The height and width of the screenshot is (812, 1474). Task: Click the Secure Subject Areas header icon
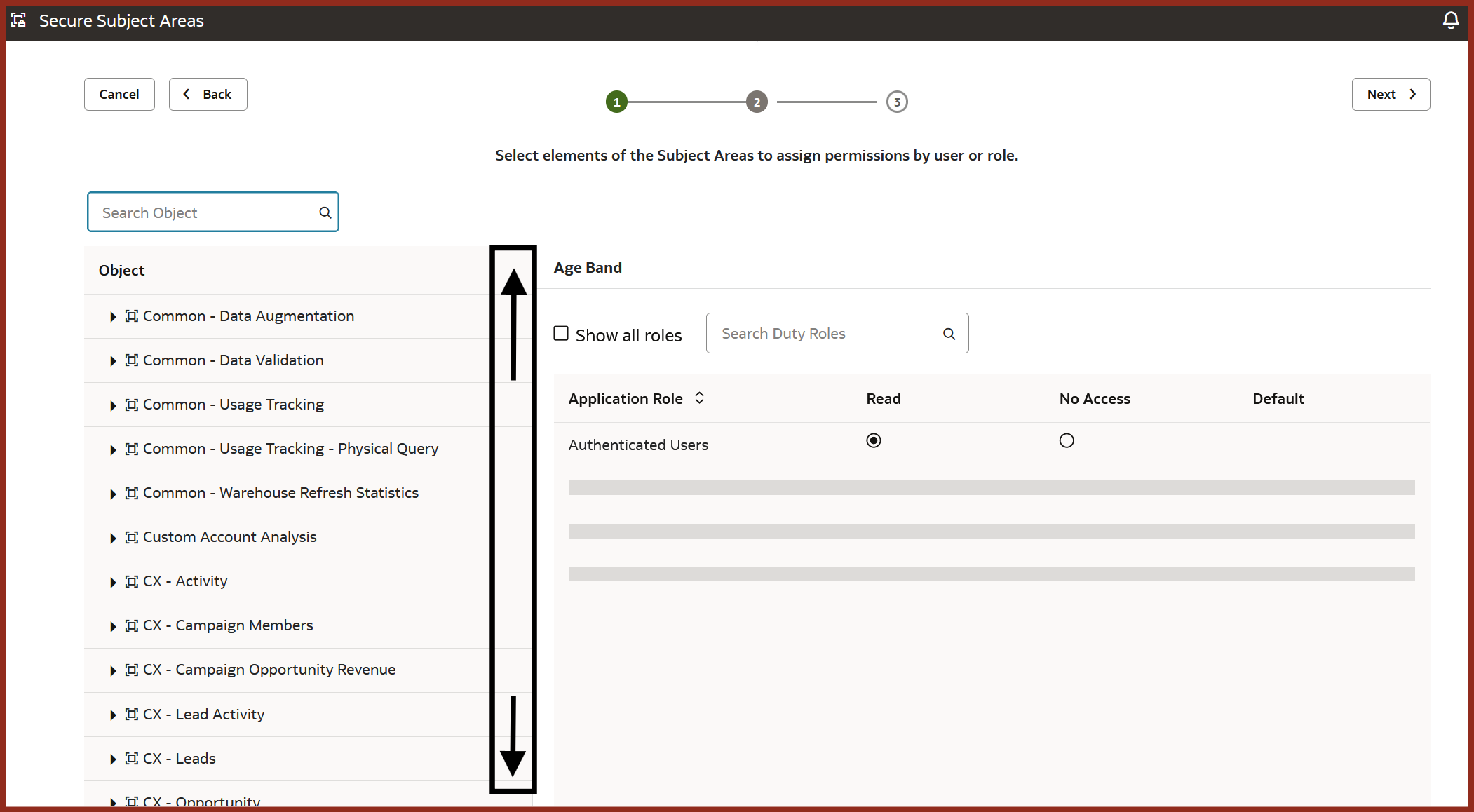[x=19, y=20]
